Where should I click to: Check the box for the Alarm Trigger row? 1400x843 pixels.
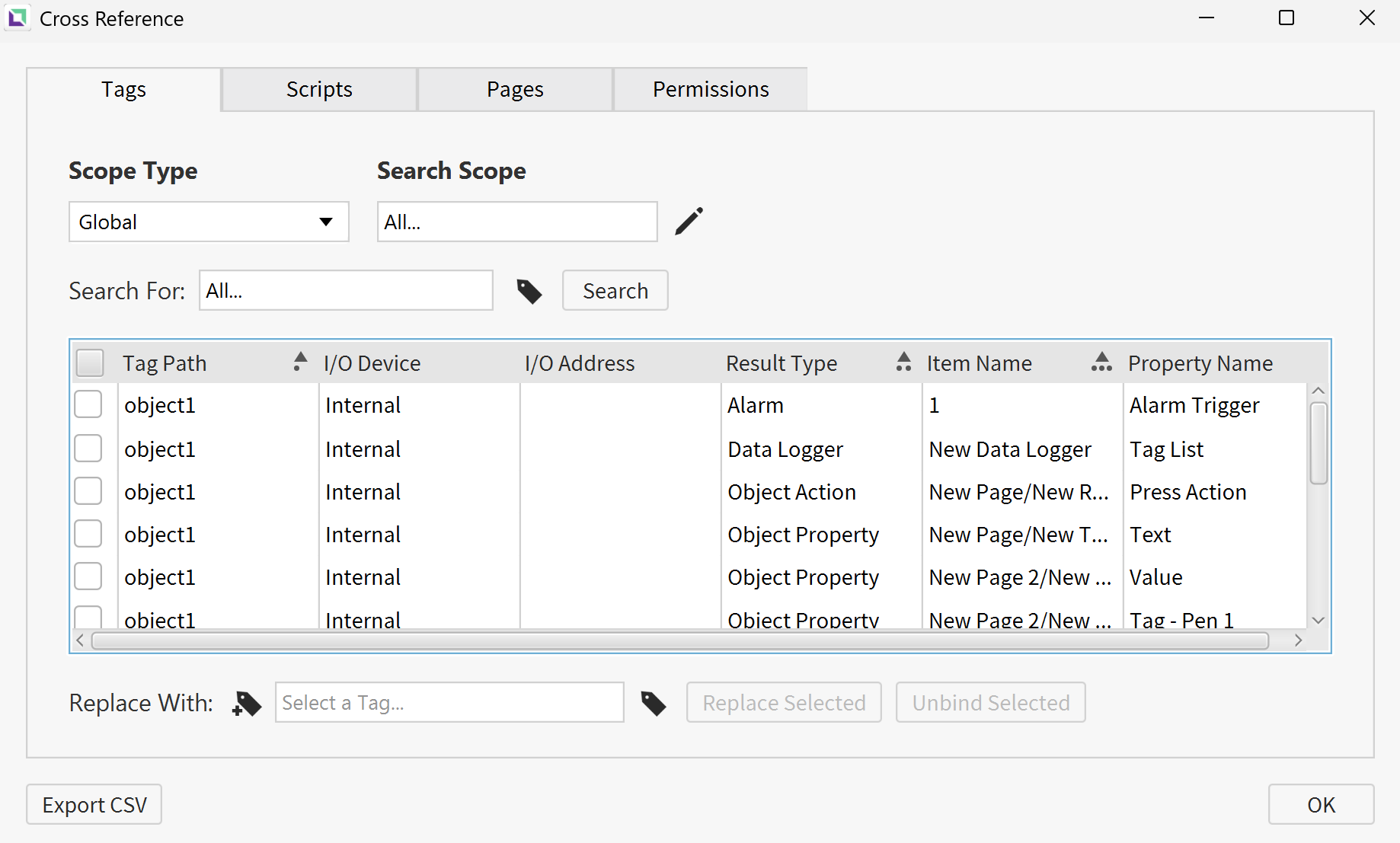[x=88, y=404]
